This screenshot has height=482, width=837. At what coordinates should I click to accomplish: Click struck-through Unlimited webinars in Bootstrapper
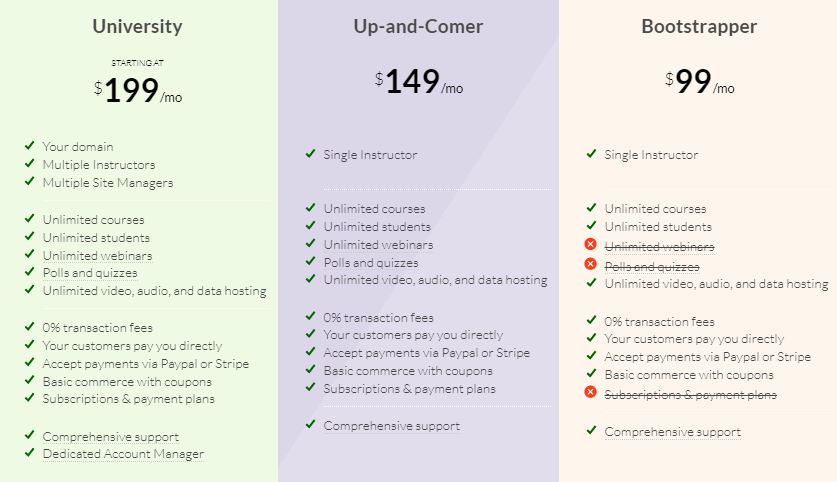659,246
